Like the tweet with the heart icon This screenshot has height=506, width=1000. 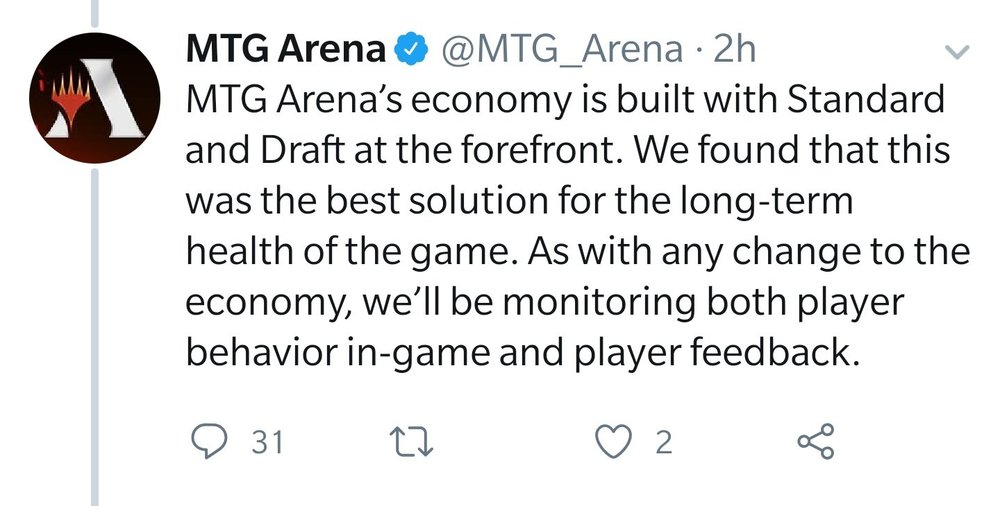click(613, 441)
